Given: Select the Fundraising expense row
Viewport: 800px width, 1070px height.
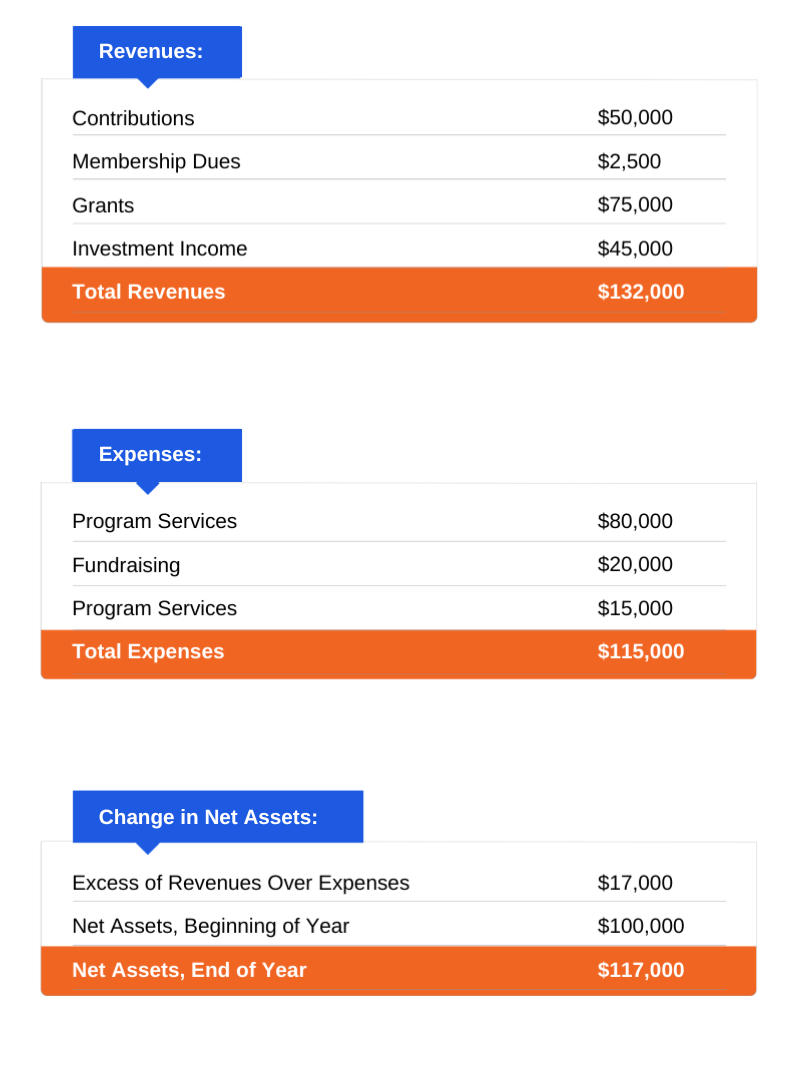Looking at the screenshot, I should pos(399,565).
